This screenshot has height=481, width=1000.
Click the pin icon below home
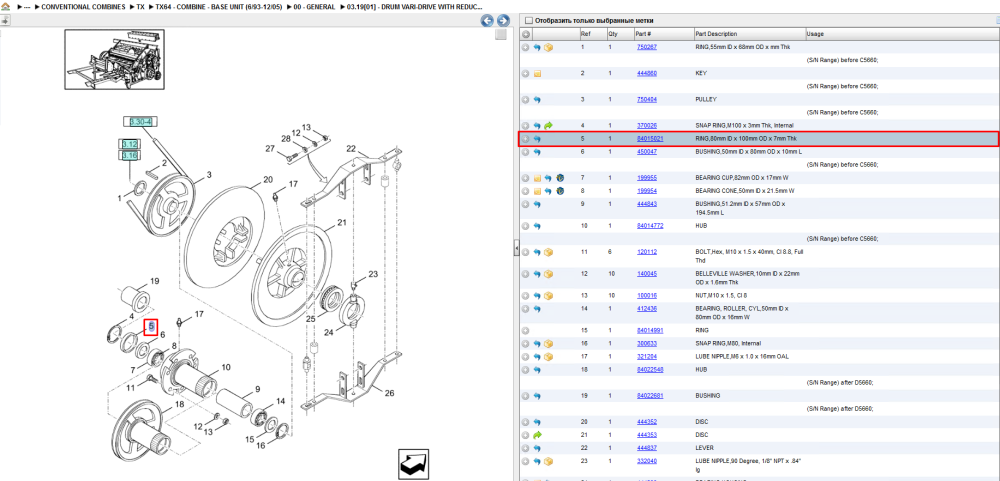[x=5, y=20]
